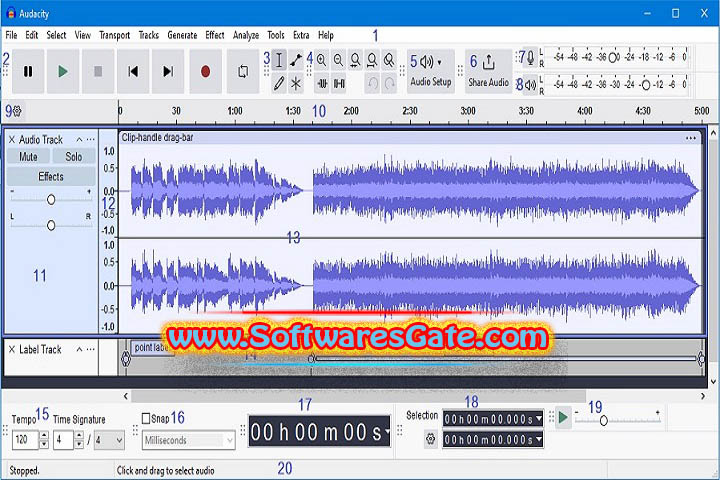Adjust the Audio Track gain slider
The height and width of the screenshot is (480, 720).
[51, 199]
